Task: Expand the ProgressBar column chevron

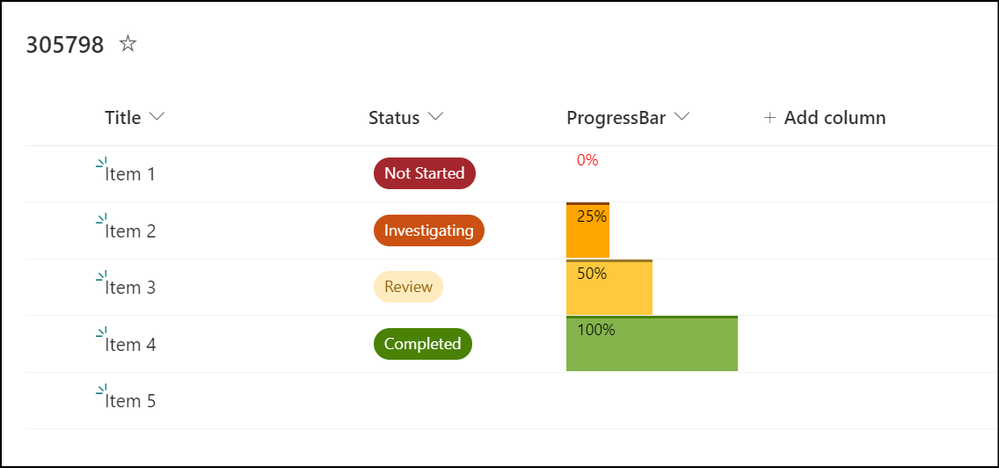Action: (x=682, y=117)
